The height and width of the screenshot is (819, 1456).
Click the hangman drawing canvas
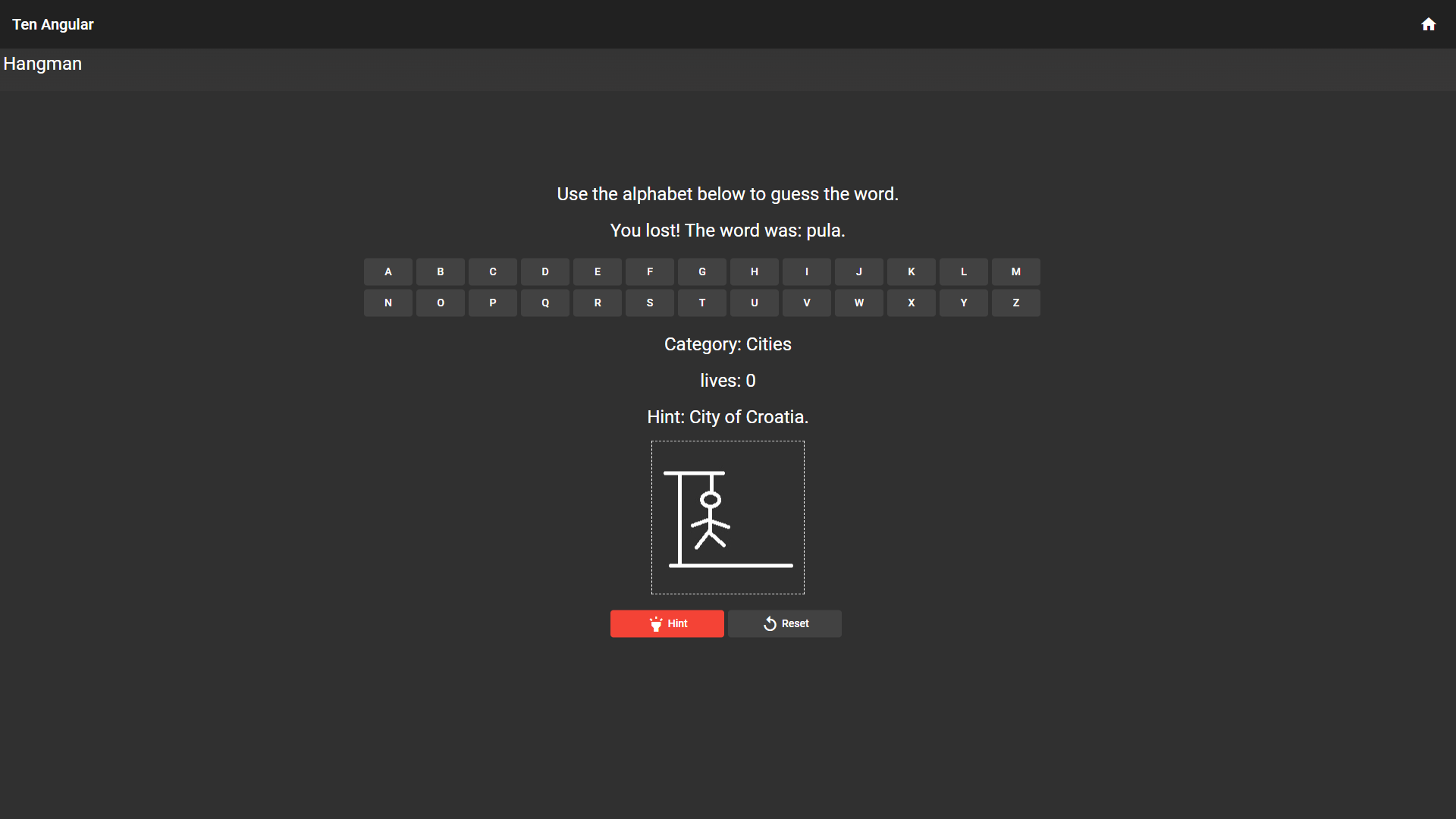click(728, 517)
